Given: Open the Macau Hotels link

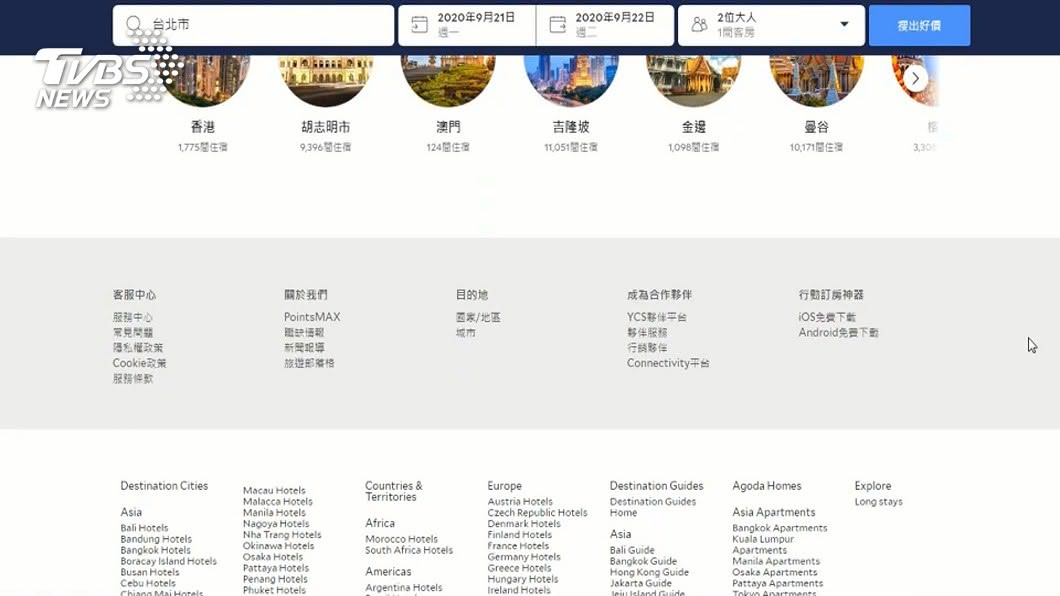Looking at the screenshot, I should pyautogui.click(x=274, y=491).
